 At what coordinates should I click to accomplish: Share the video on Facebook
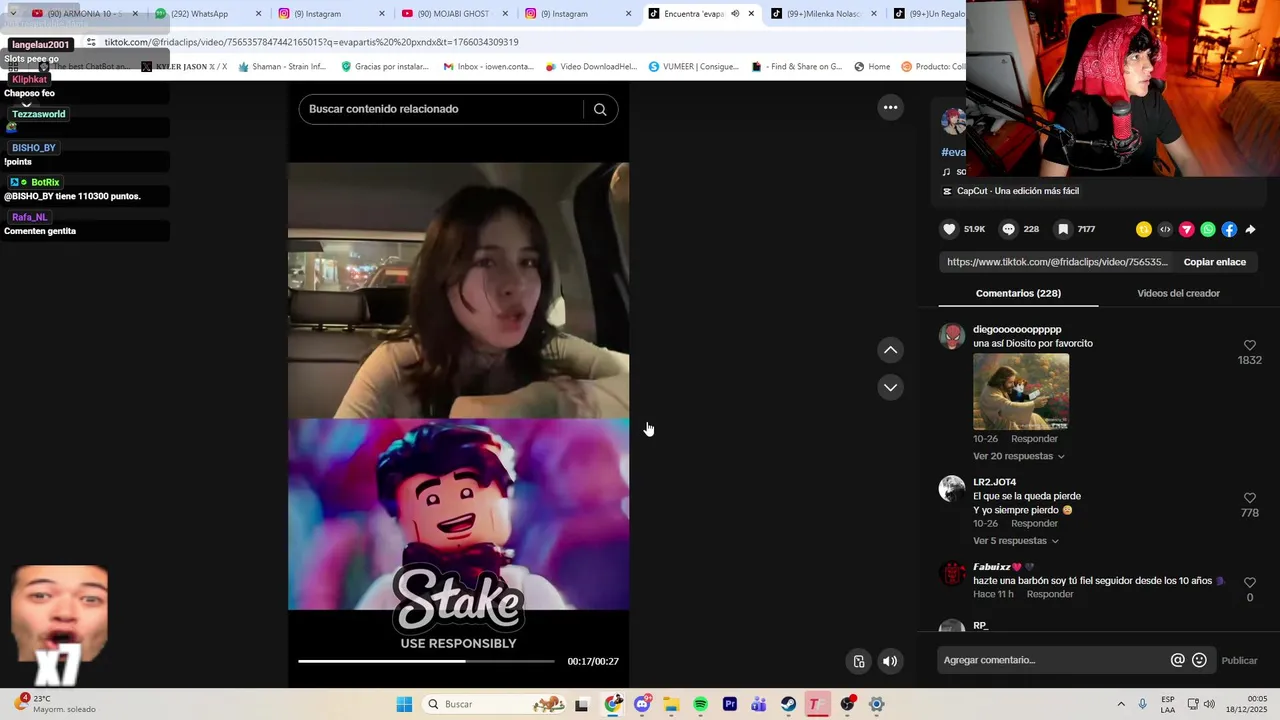pos(1229,229)
